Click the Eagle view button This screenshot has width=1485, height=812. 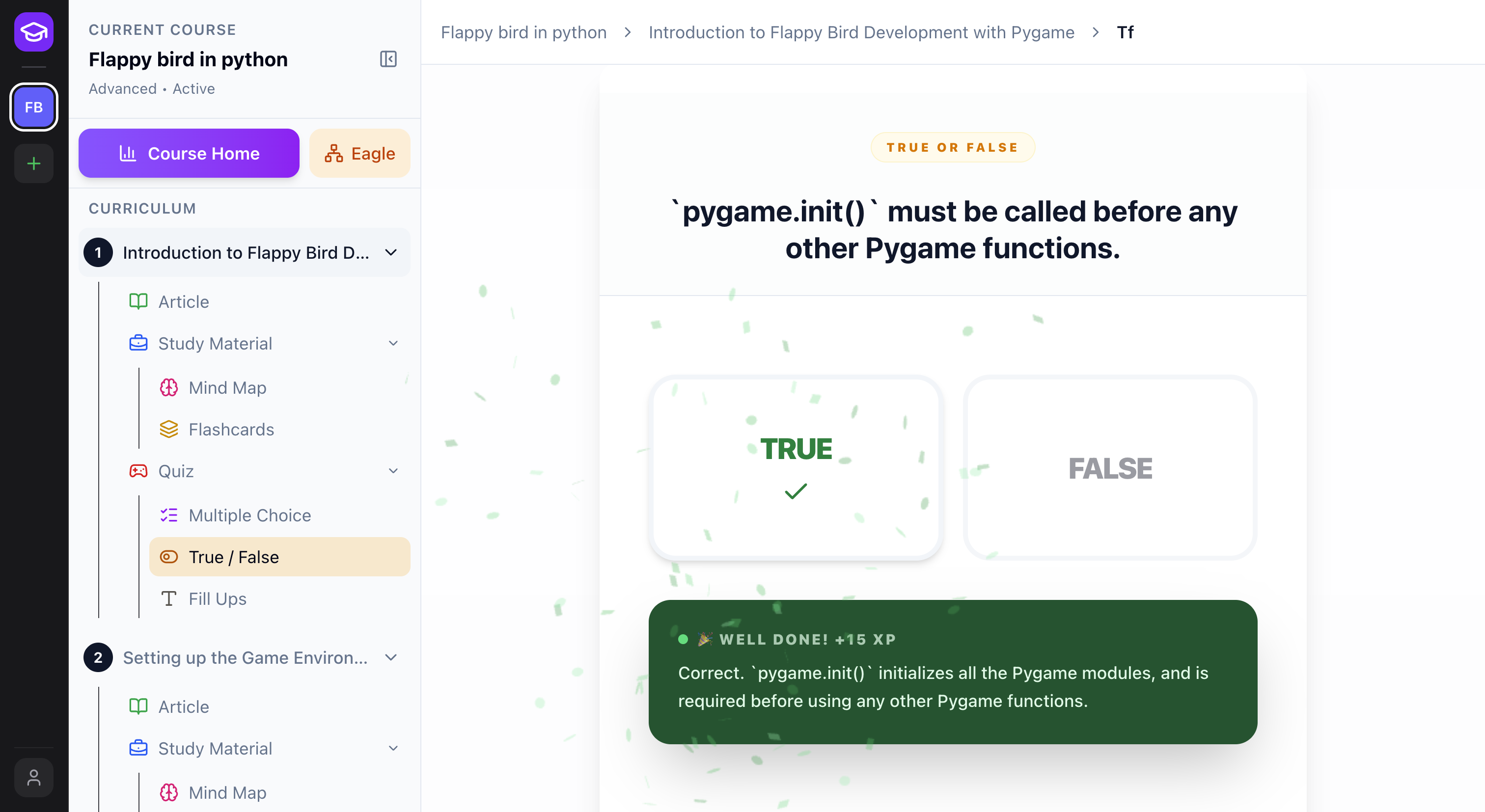click(x=360, y=153)
